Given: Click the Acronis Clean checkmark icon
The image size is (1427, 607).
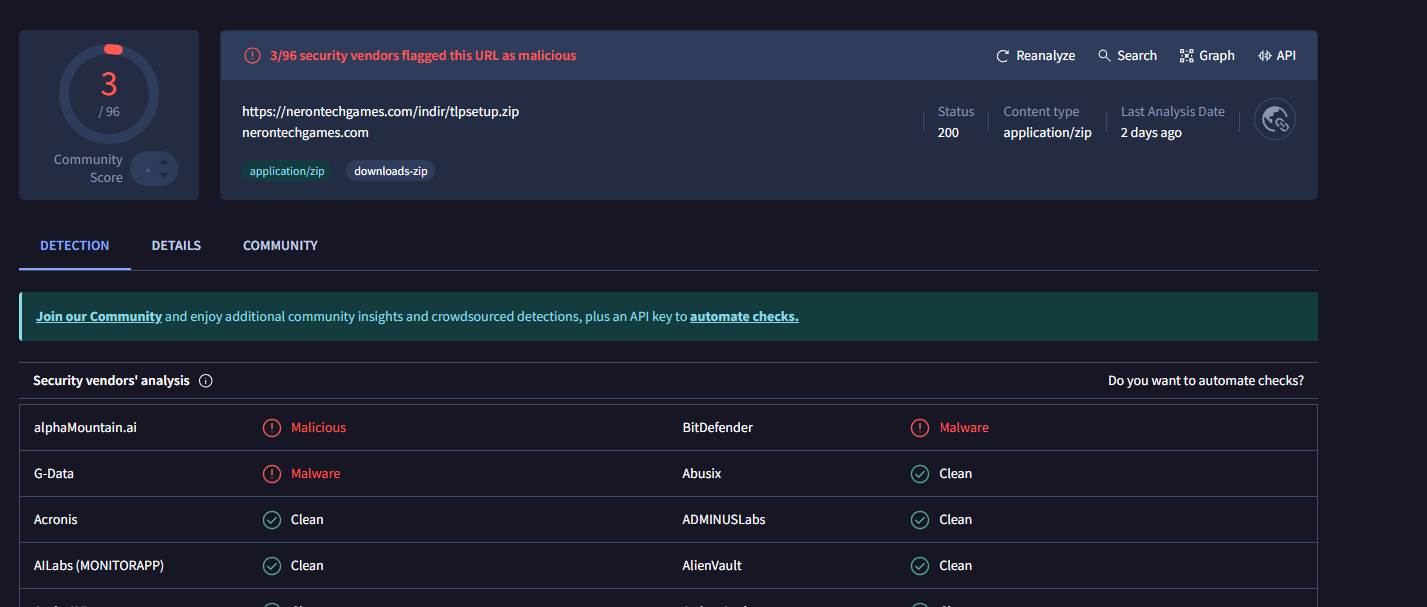Looking at the screenshot, I should click(x=272, y=520).
